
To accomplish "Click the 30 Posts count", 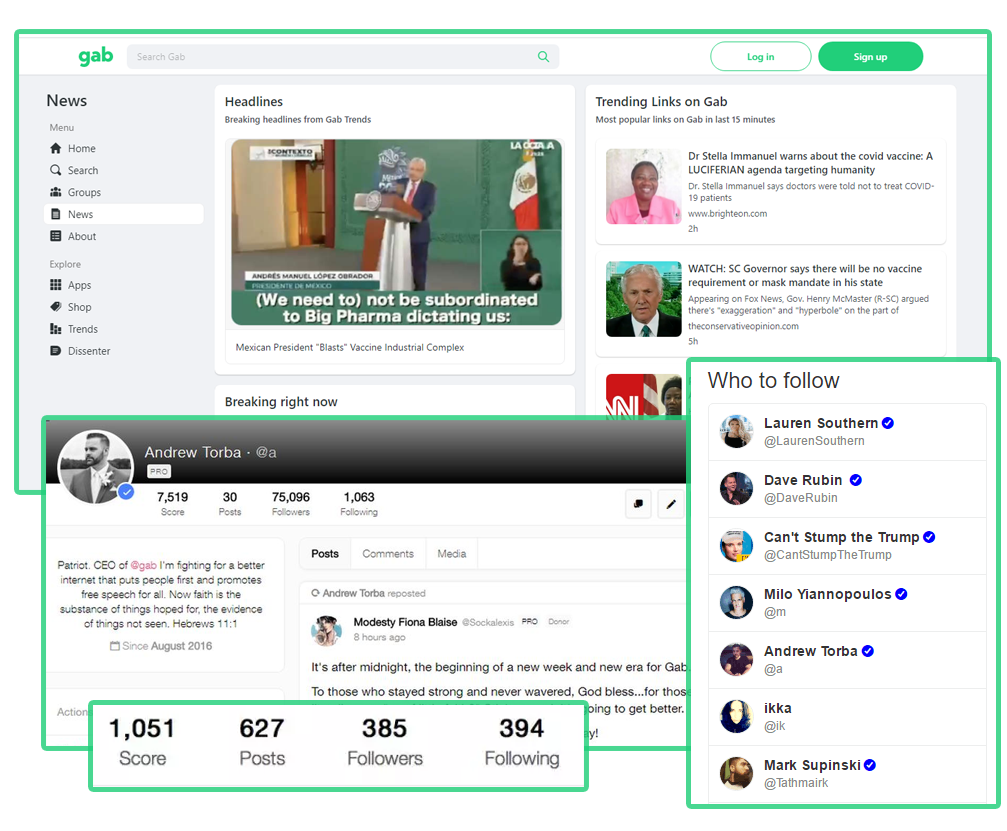I will 230,503.
